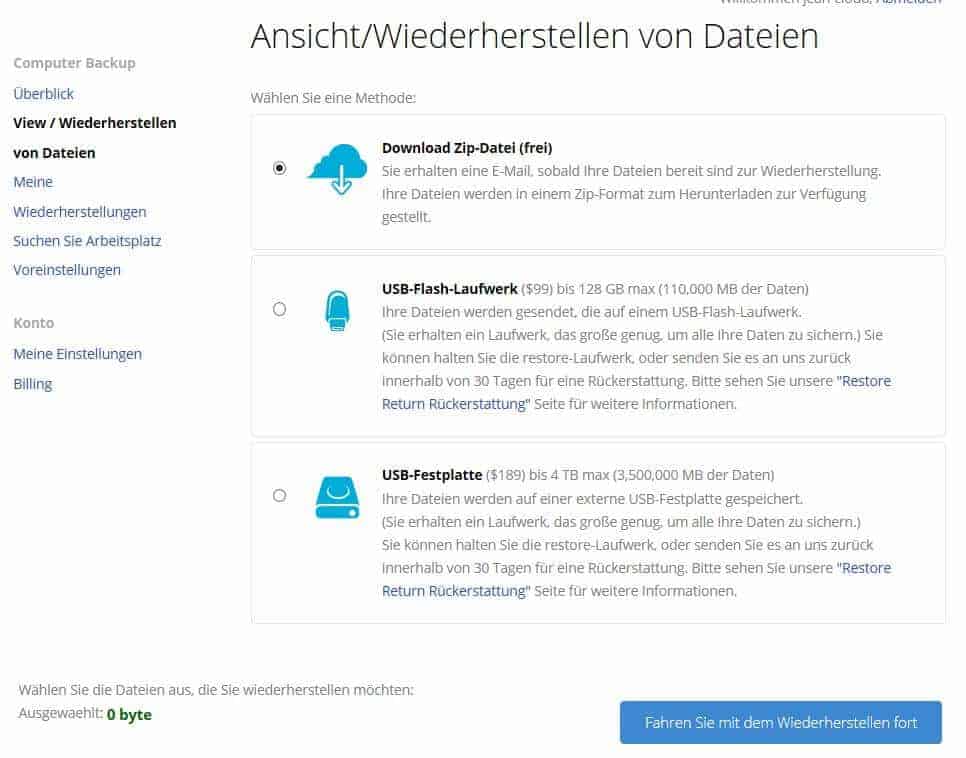Open View / Wiederherstellen von Dateien page
Image resolution: width=966 pixels, height=758 pixels.
pos(94,137)
